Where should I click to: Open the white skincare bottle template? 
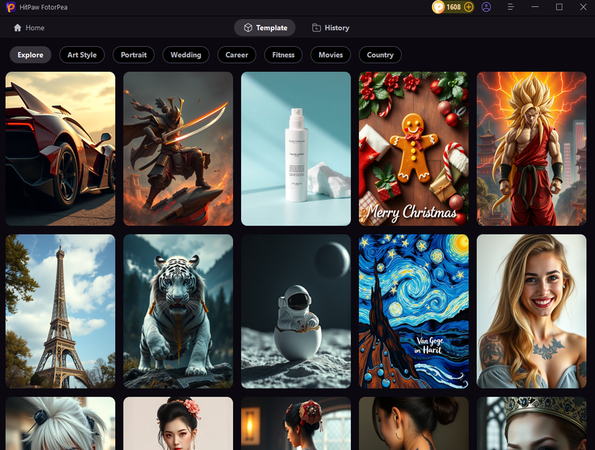pos(296,149)
